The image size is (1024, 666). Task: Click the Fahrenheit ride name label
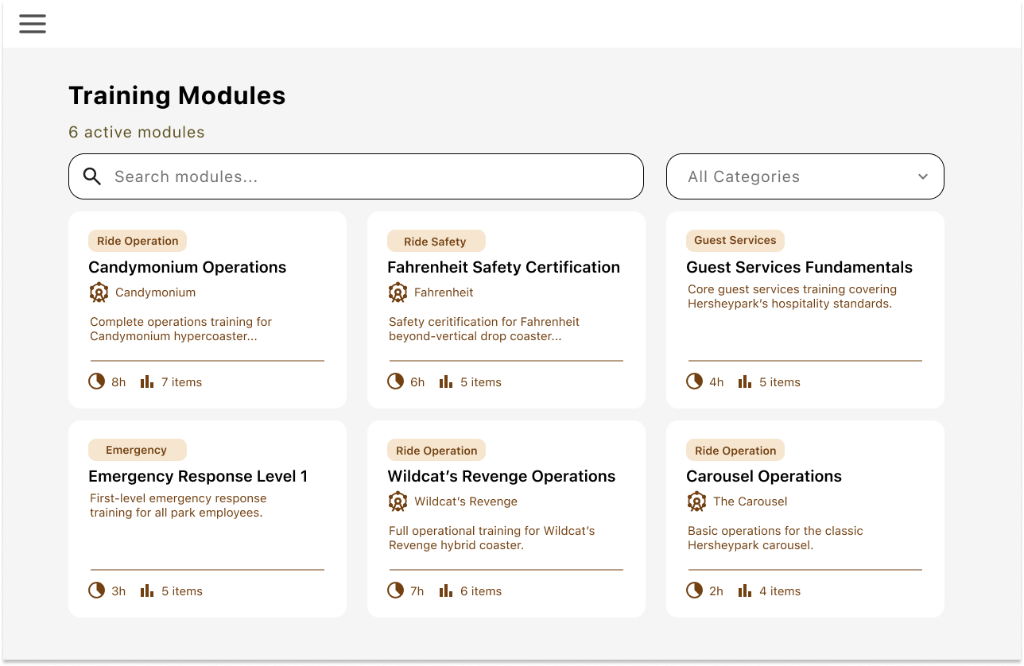point(443,293)
